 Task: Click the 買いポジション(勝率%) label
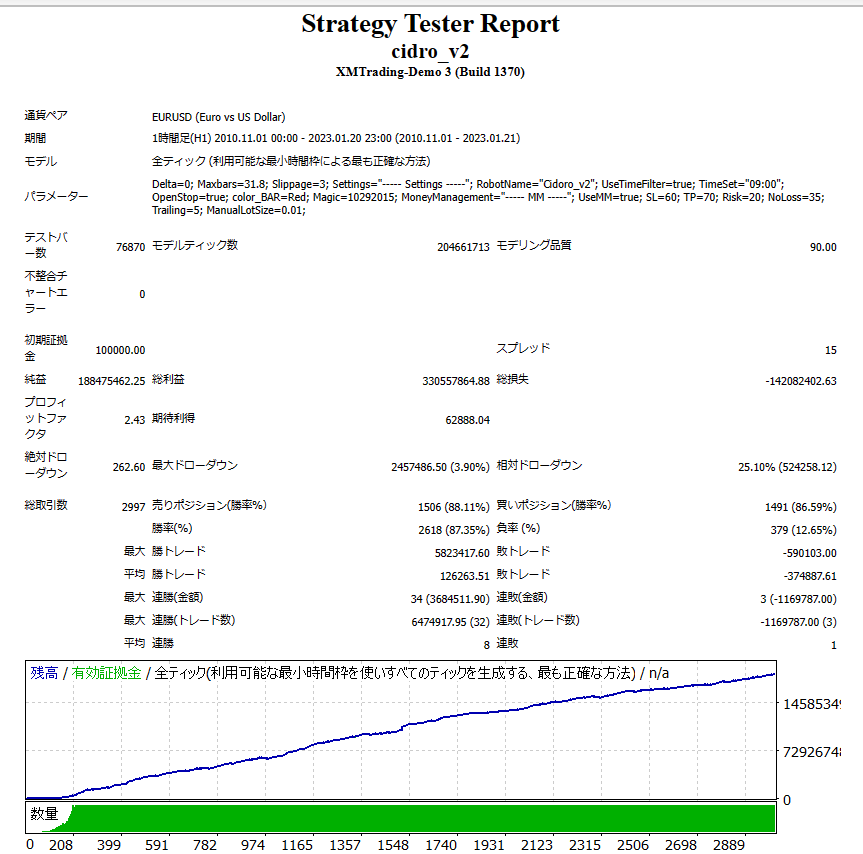[x=554, y=505]
